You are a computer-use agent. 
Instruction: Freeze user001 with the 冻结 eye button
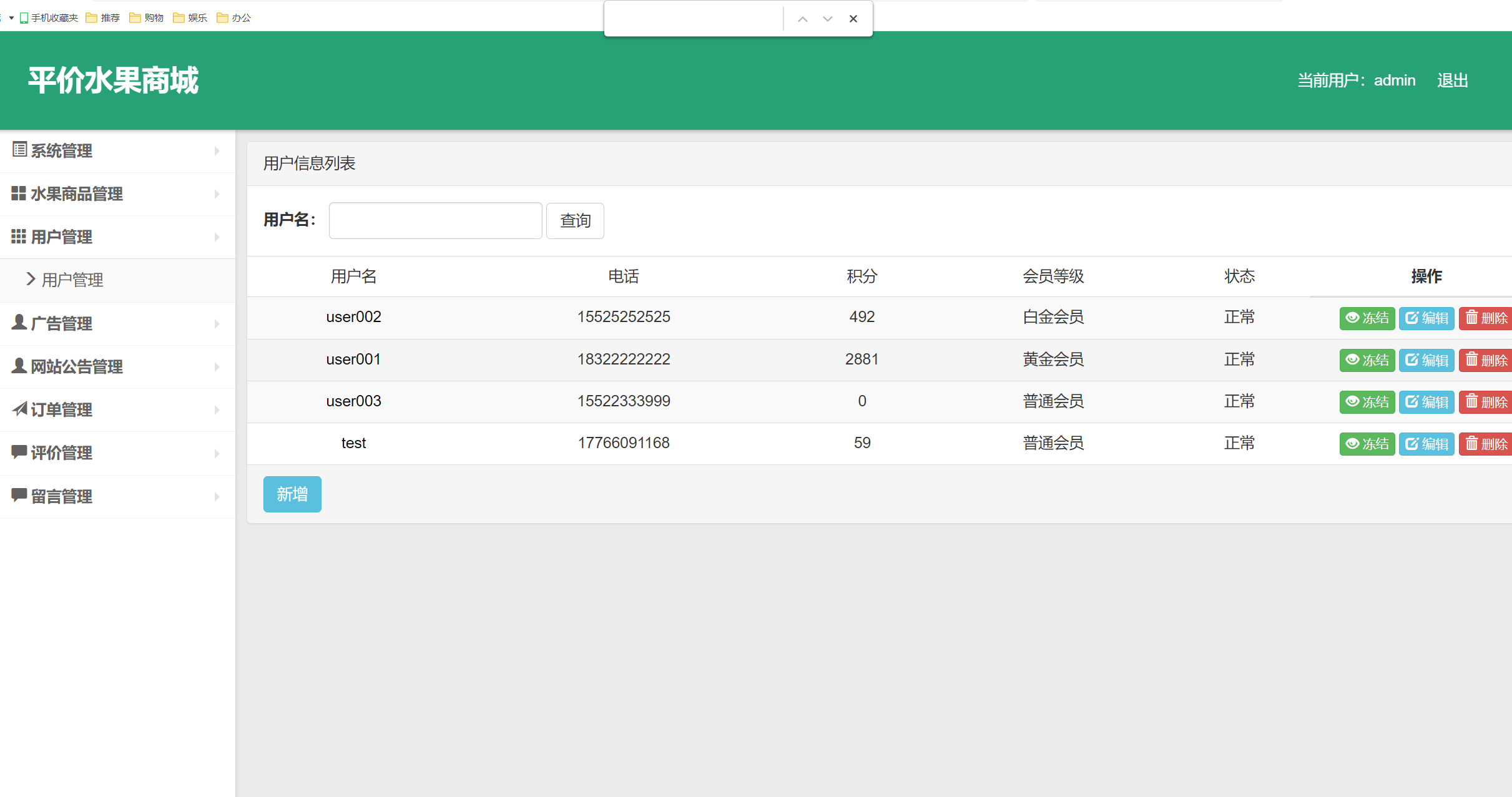[x=1367, y=360]
